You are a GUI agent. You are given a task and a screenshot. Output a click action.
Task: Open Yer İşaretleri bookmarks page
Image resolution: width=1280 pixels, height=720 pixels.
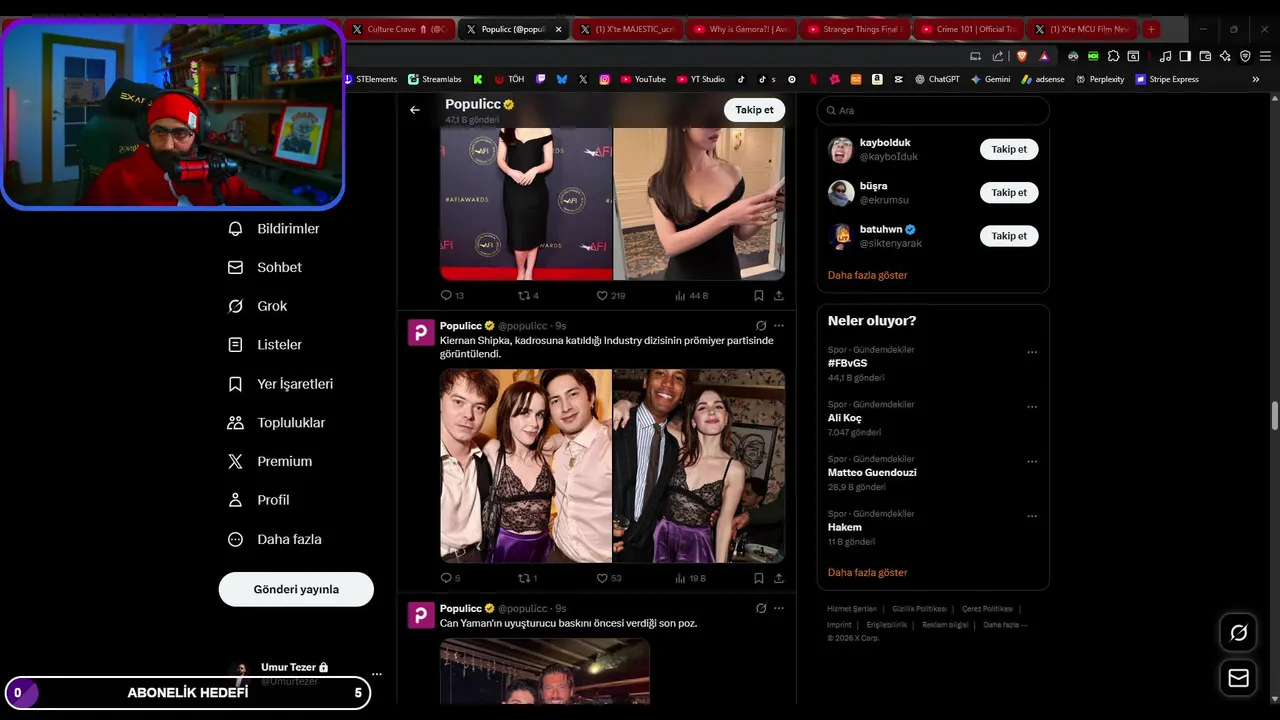pos(280,384)
